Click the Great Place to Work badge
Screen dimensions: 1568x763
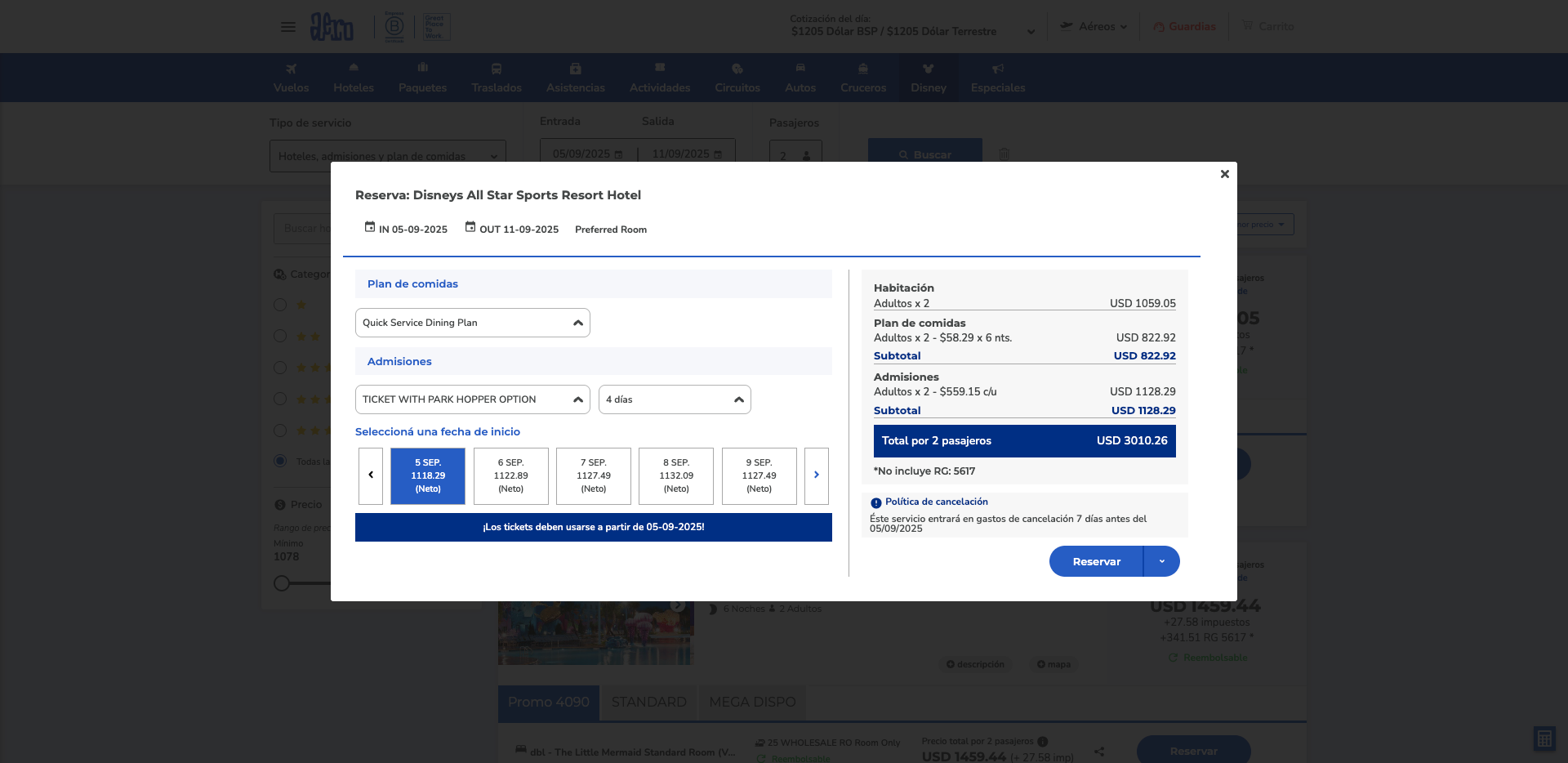436,27
